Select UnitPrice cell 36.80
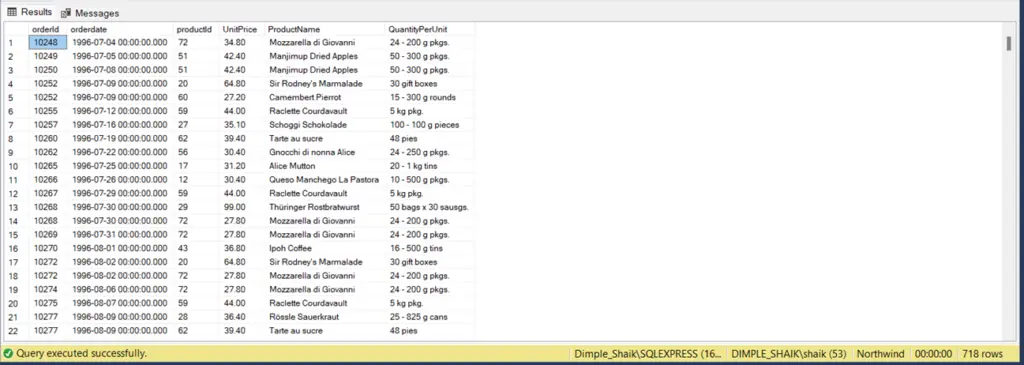Image resolution: width=1024 pixels, height=365 pixels. pos(242,248)
